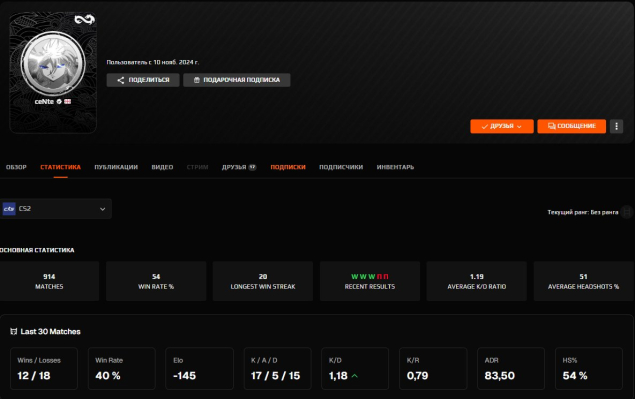Click the Wins / Losses 12 / 18 card
Viewport: 635px width, 399px height.
coord(44,369)
